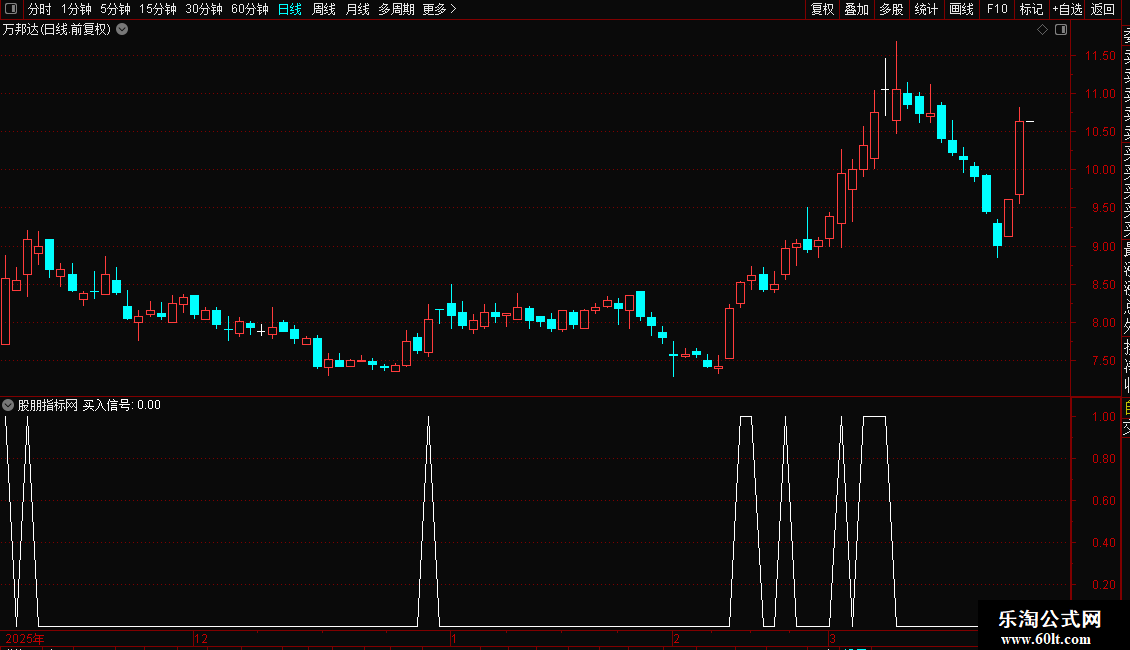
Task: Click the 7.50 price axis label
Action: pos(1103,361)
